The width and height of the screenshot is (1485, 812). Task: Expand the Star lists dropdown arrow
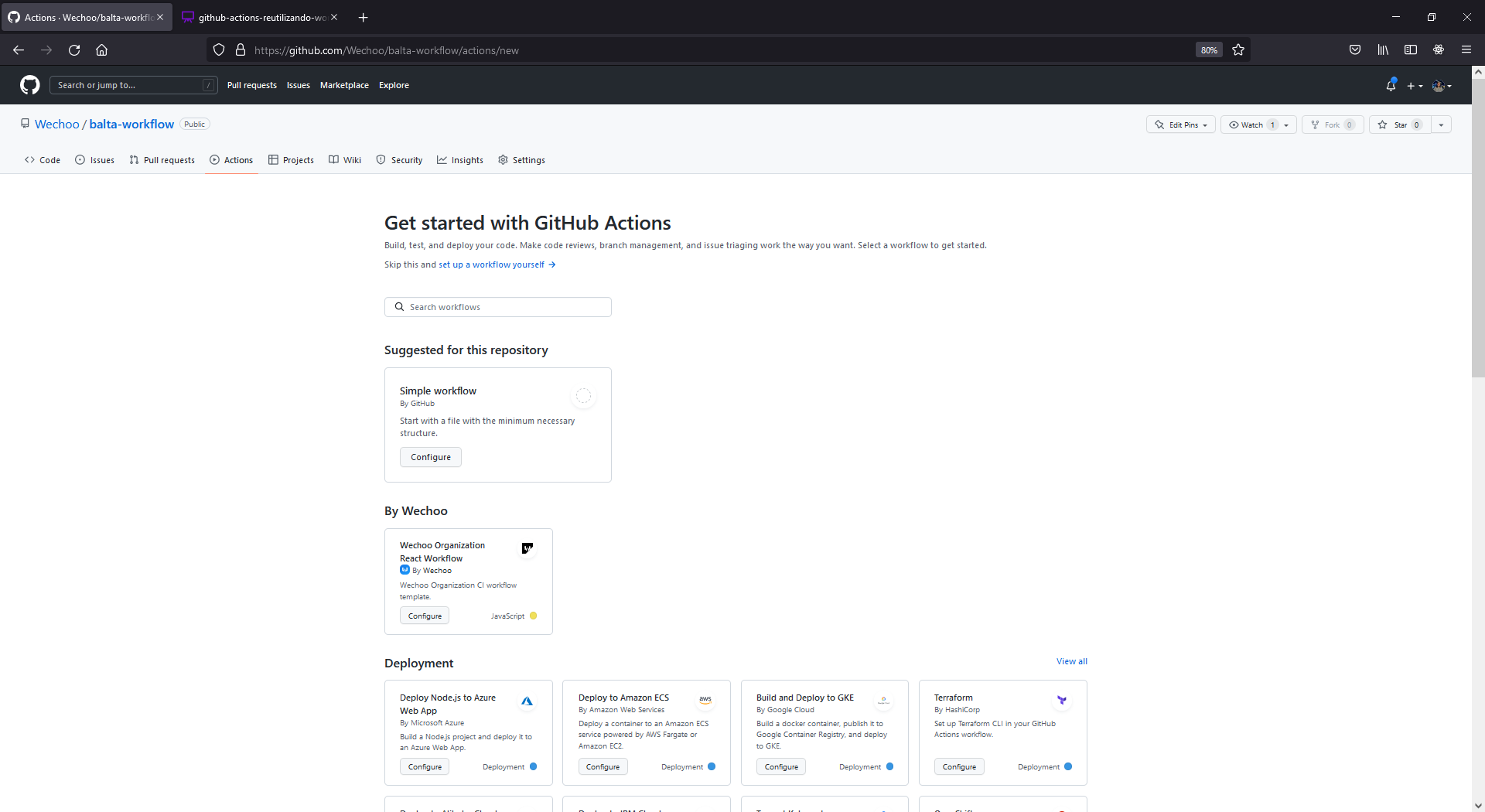[x=1441, y=125]
